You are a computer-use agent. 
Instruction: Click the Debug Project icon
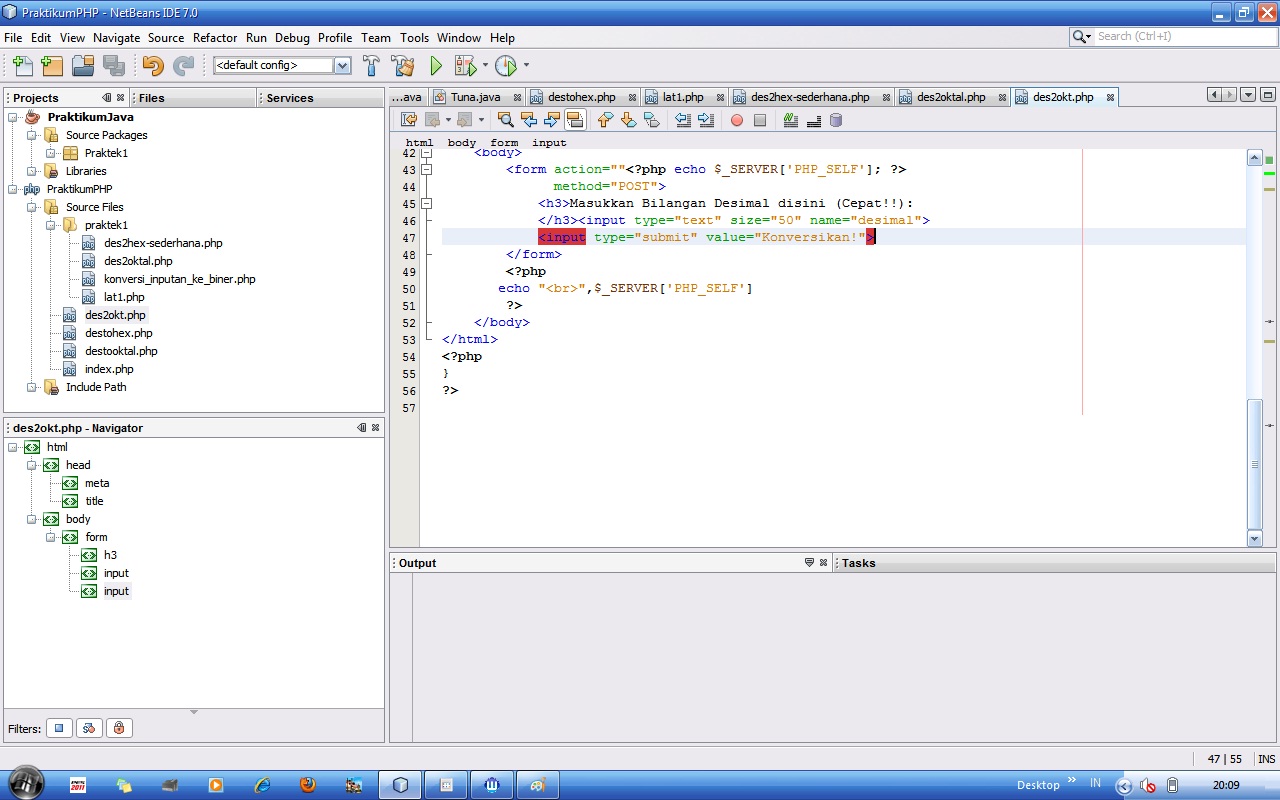pos(465,66)
